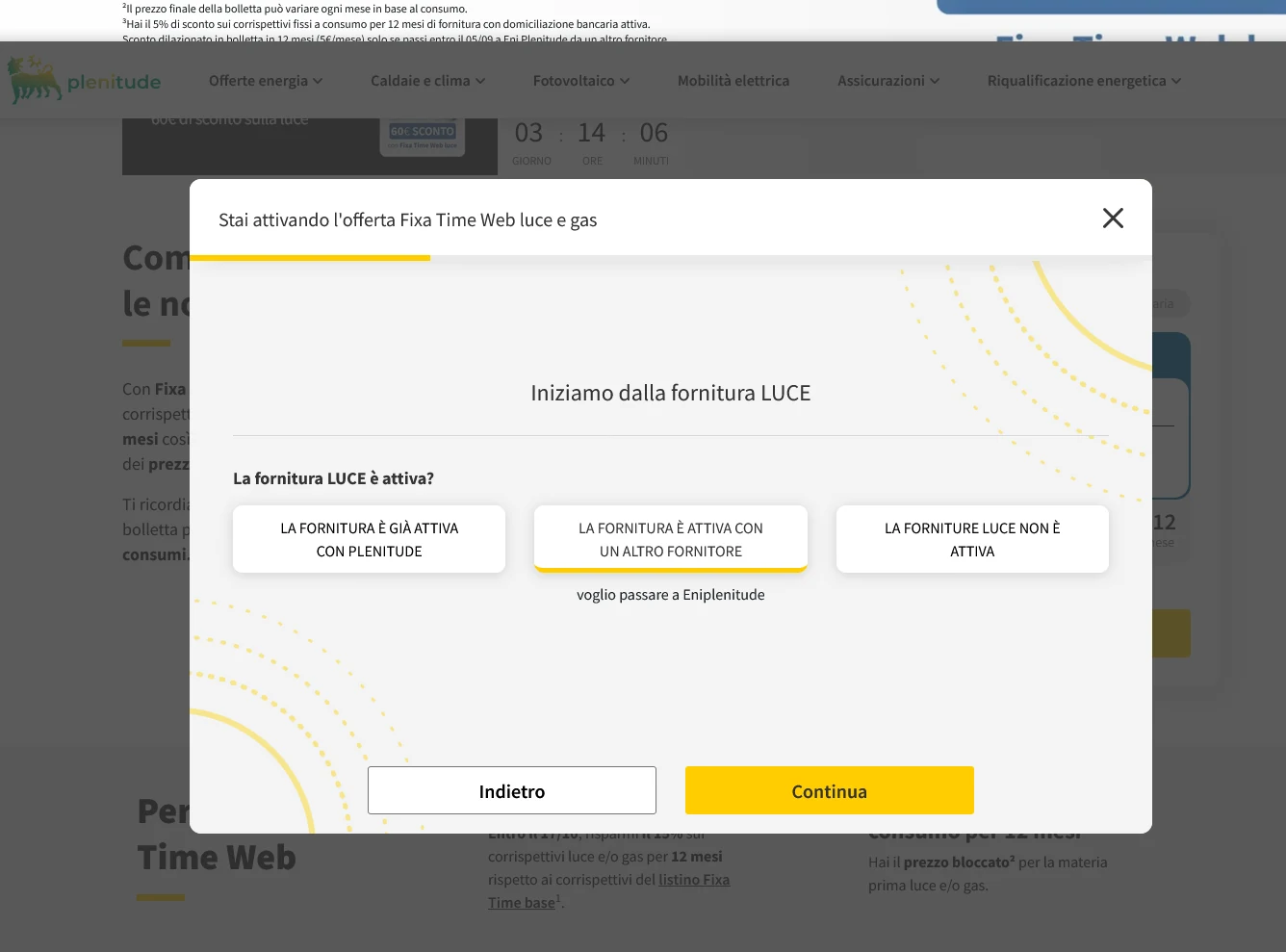Click the 'Iniziamo dalla fornitura LUCE' heading

pos(671,393)
